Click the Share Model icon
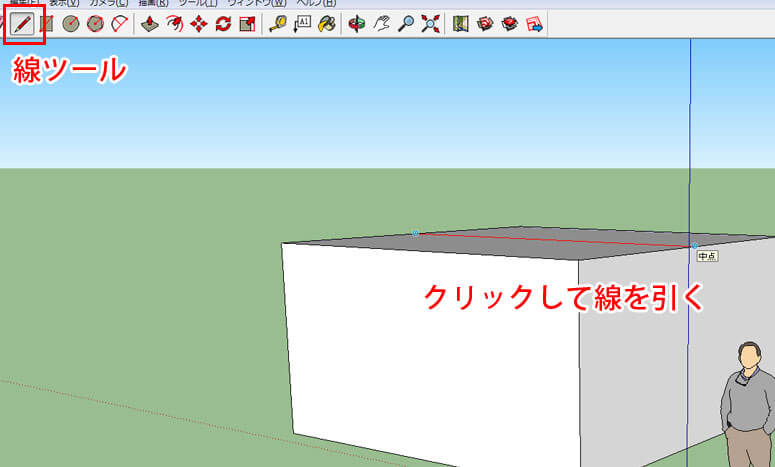775x467 pixels. [510, 24]
